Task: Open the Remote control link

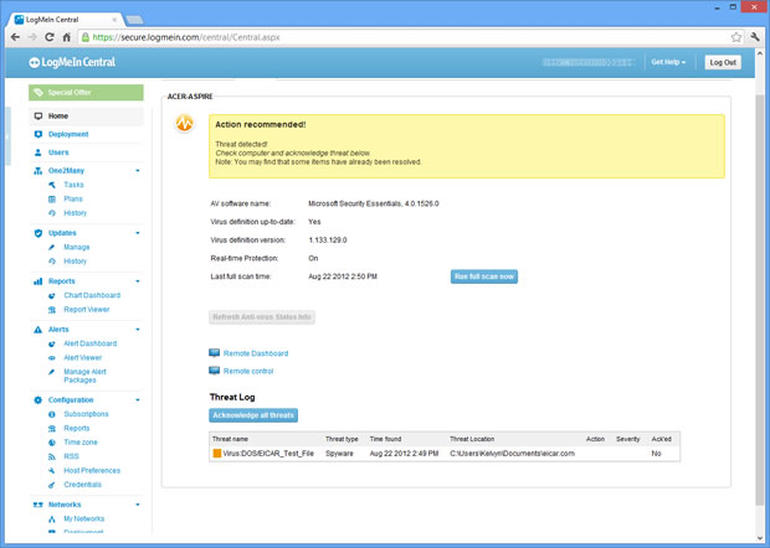Action: pos(248,371)
